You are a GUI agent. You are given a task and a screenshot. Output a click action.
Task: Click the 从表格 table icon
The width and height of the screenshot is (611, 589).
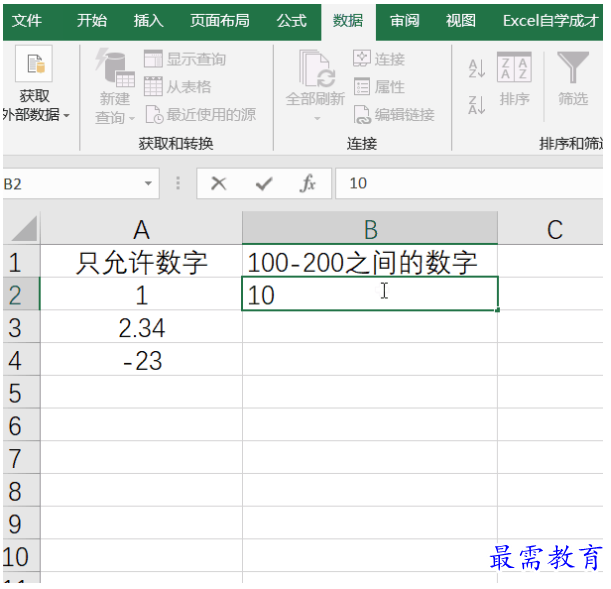153,86
